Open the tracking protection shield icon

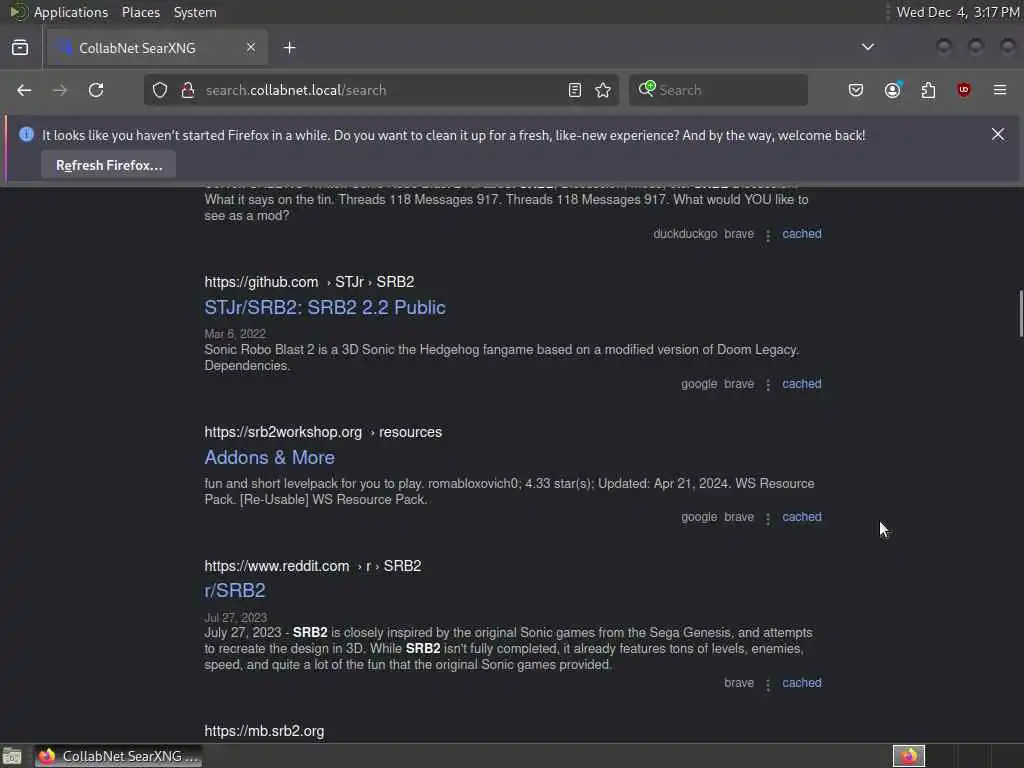[x=160, y=90]
